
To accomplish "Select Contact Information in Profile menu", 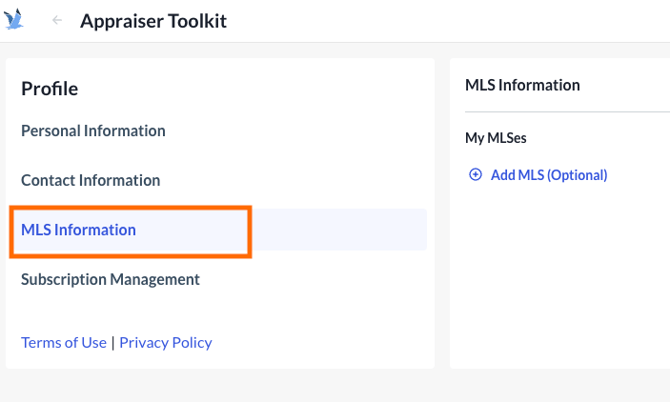I will pyautogui.click(x=90, y=181).
